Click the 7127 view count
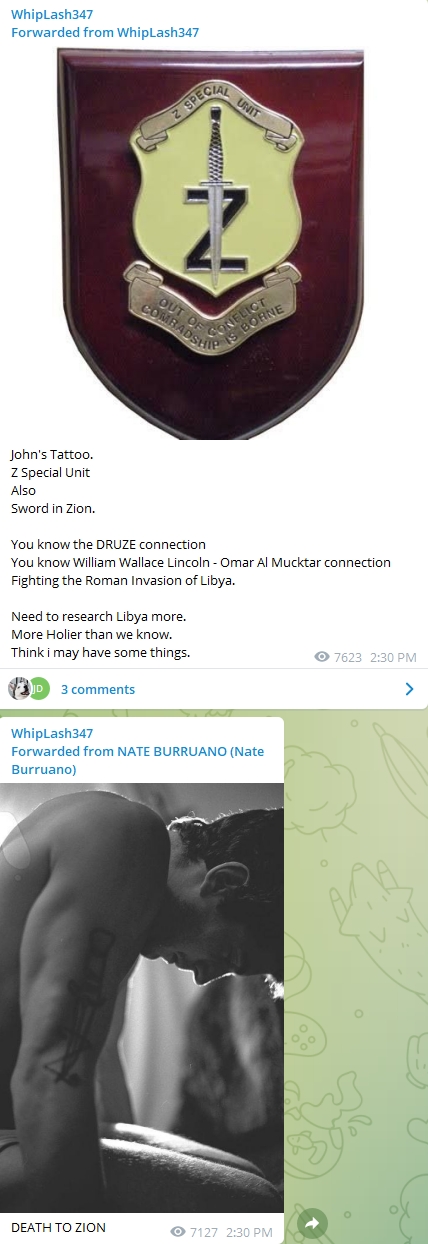The image size is (428, 1244). [x=205, y=1232]
